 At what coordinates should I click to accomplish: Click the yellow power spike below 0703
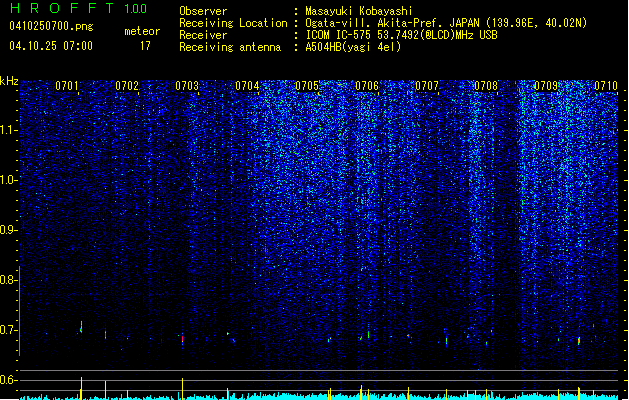click(183, 388)
